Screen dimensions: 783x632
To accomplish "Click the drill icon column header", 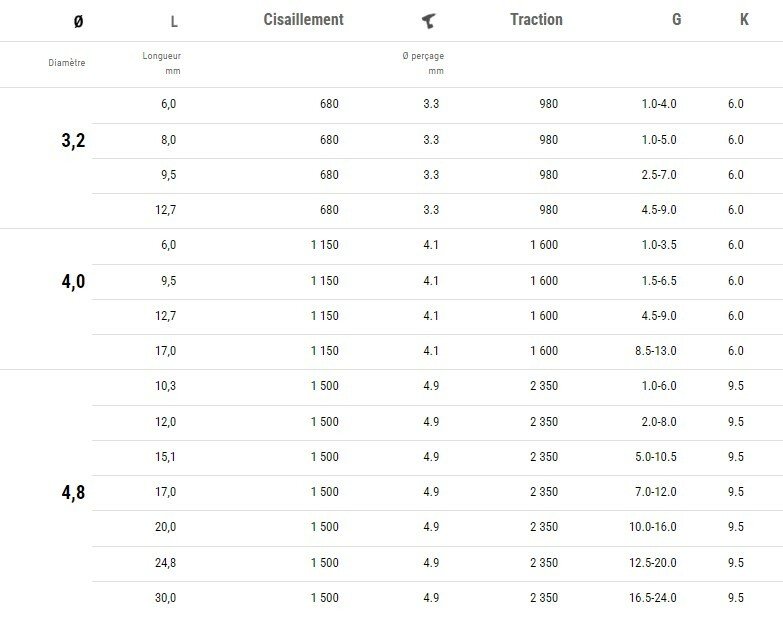I will pyautogui.click(x=430, y=20).
